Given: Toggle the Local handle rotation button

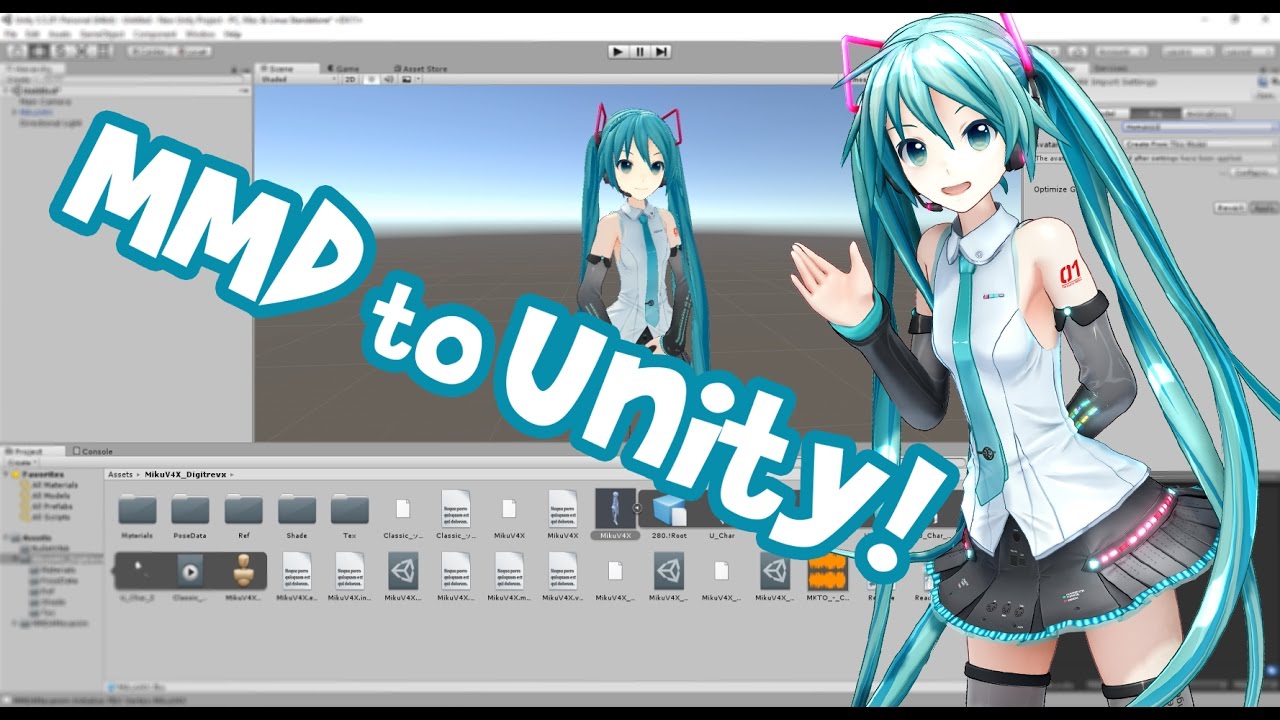Looking at the screenshot, I should click(194, 51).
